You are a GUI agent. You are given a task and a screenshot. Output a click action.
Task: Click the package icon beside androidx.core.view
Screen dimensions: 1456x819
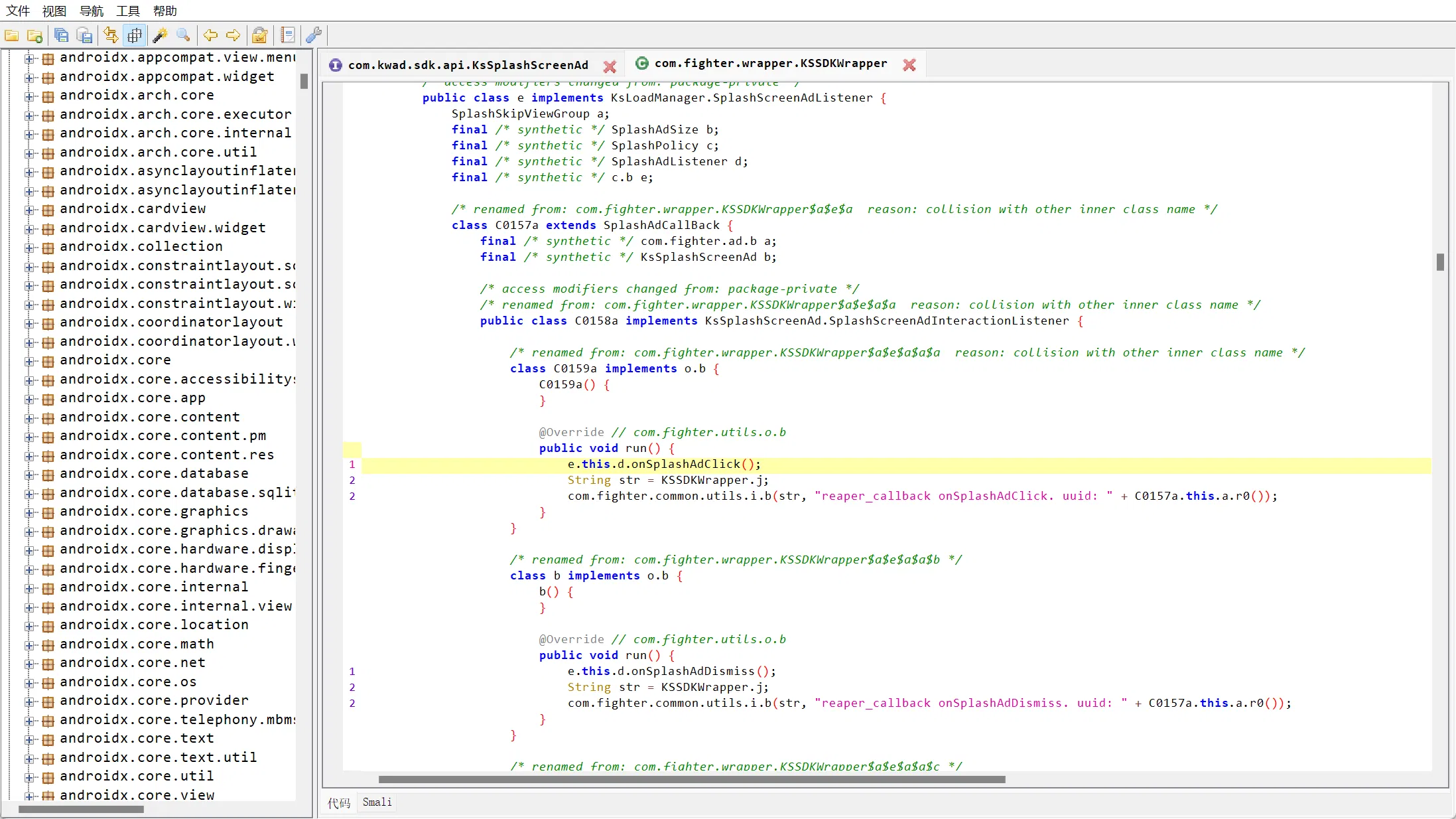[x=48, y=796]
